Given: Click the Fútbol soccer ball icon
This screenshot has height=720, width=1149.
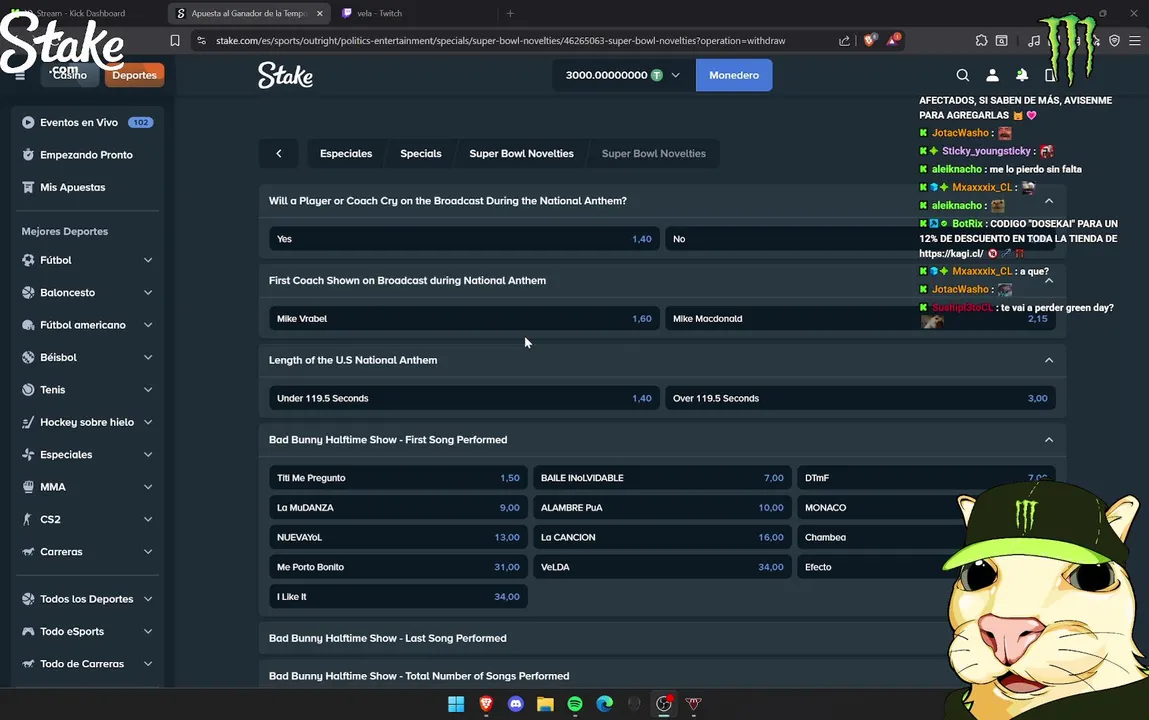Looking at the screenshot, I should tap(28, 260).
